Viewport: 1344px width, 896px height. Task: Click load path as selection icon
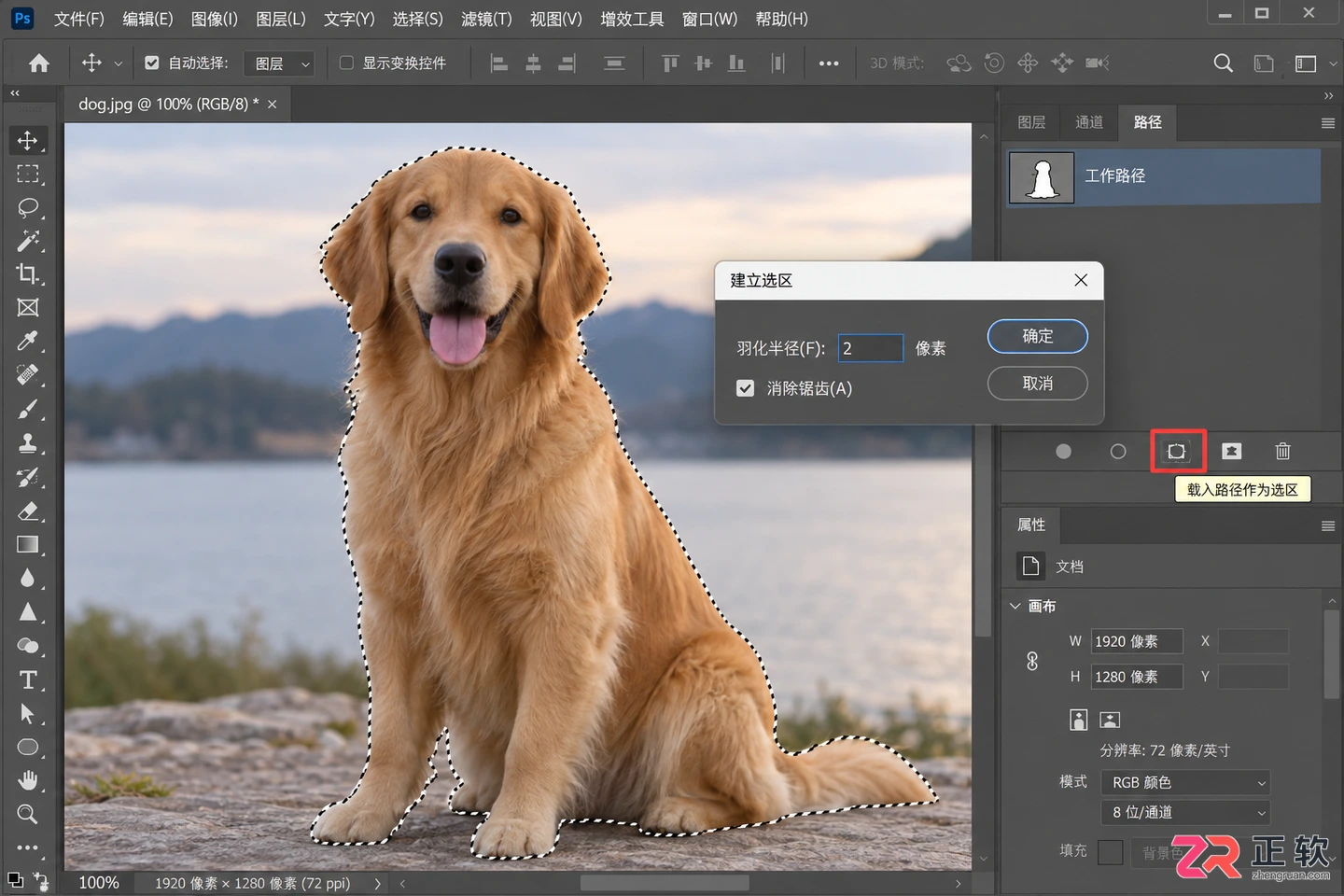(1177, 452)
